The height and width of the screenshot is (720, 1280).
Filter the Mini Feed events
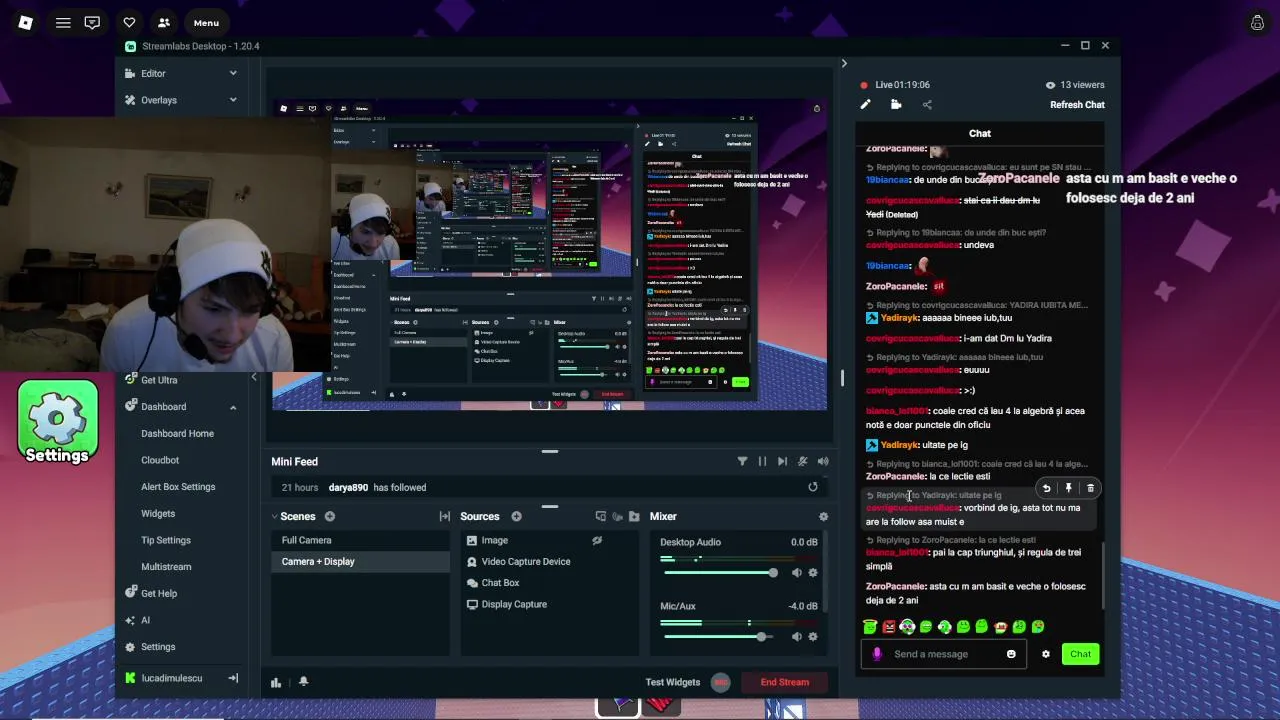[x=742, y=461]
